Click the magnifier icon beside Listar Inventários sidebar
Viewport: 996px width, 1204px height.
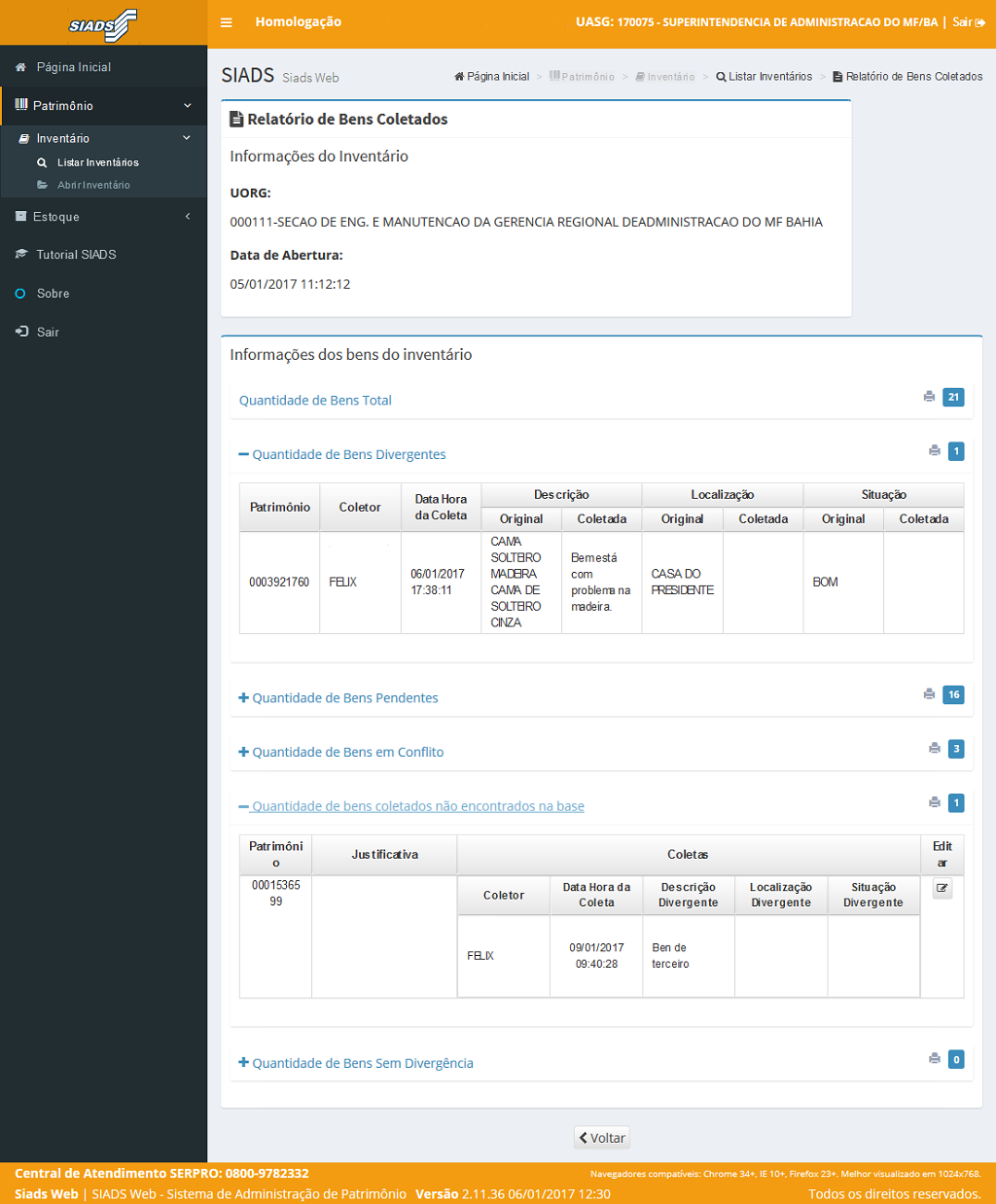click(42, 162)
